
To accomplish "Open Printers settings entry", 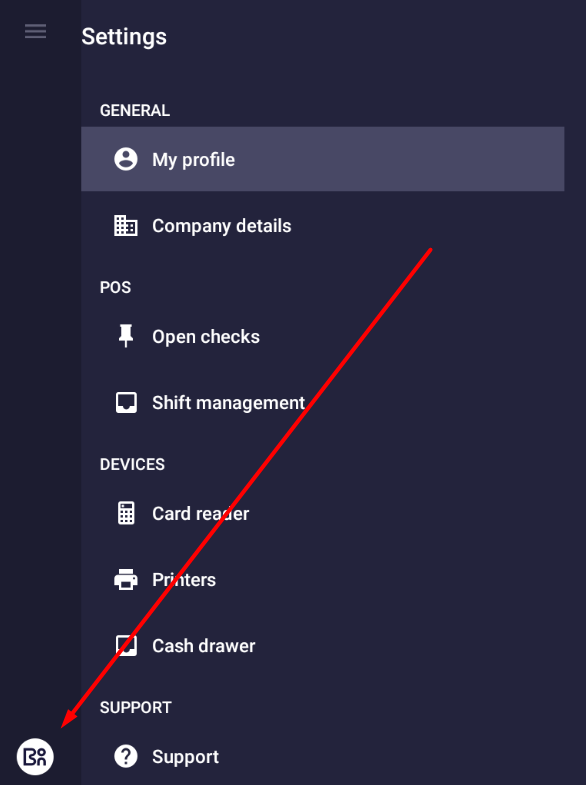I will click(x=323, y=579).
